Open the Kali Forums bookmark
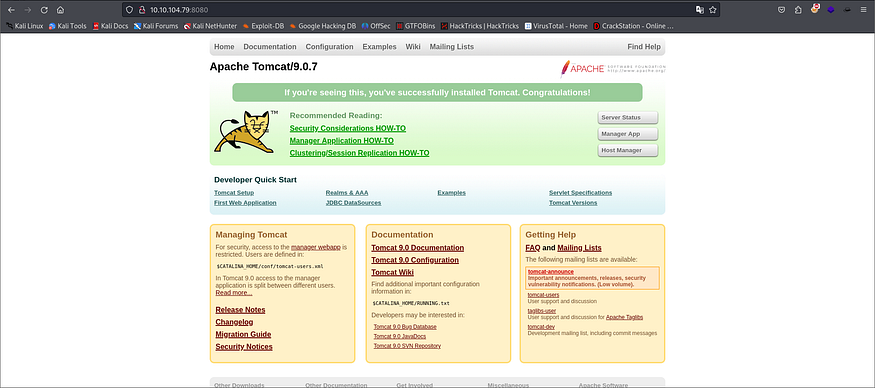This screenshot has height=388, width=875. (x=156, y=26)
